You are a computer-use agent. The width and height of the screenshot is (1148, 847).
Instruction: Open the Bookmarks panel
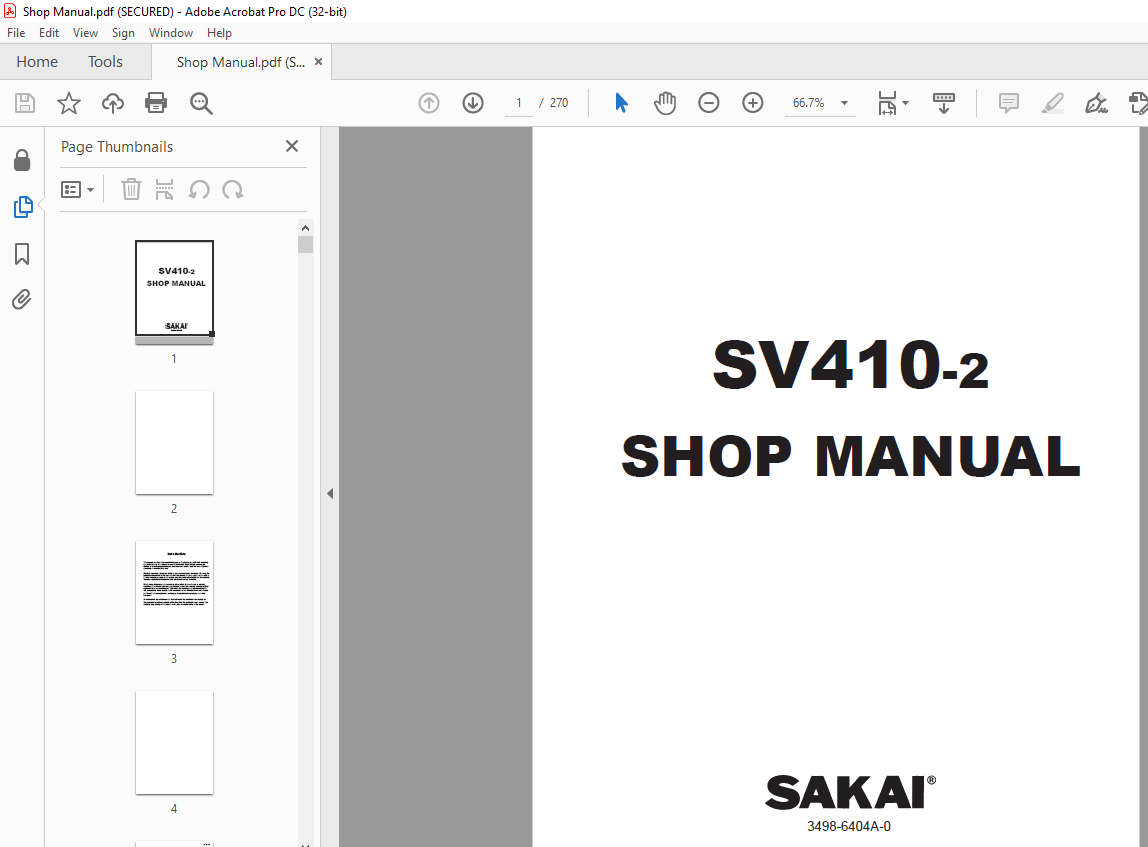click(x=22, y=254)
